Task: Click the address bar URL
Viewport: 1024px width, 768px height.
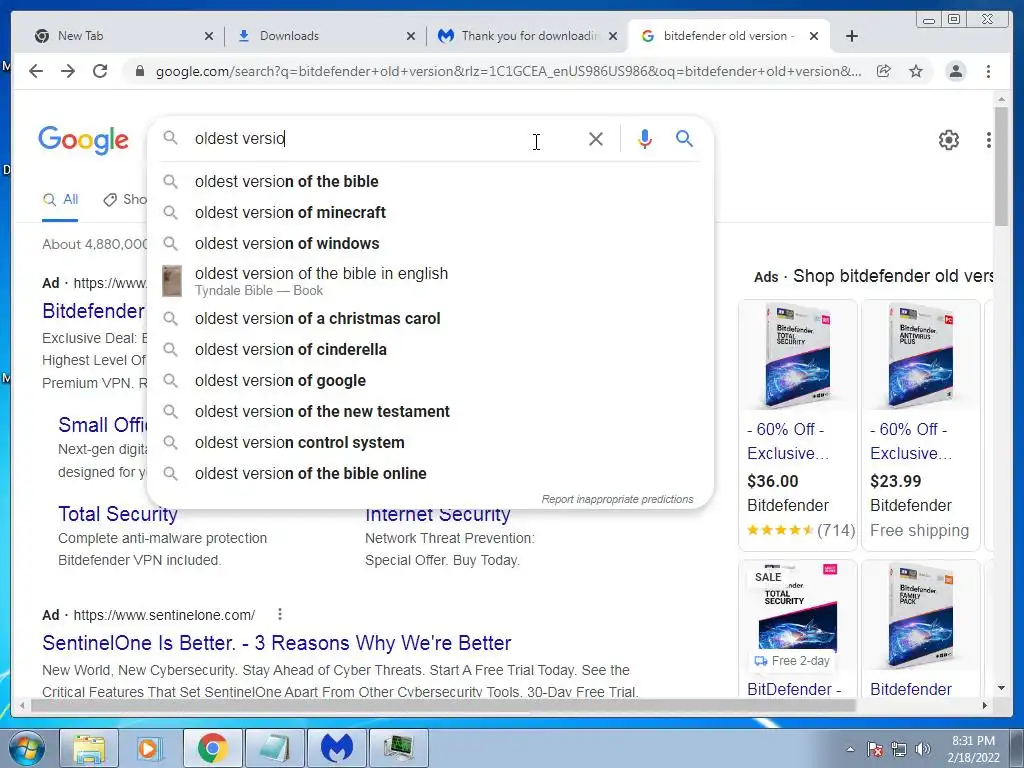Action: (x=508, y=71)
